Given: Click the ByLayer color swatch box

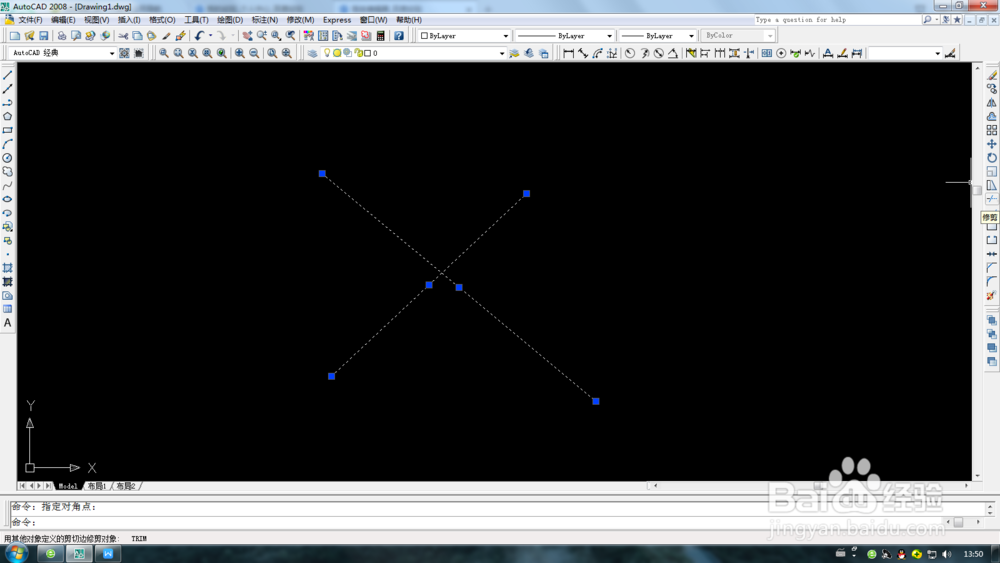Looking at the screenshot, I should [x=424, y=36].
